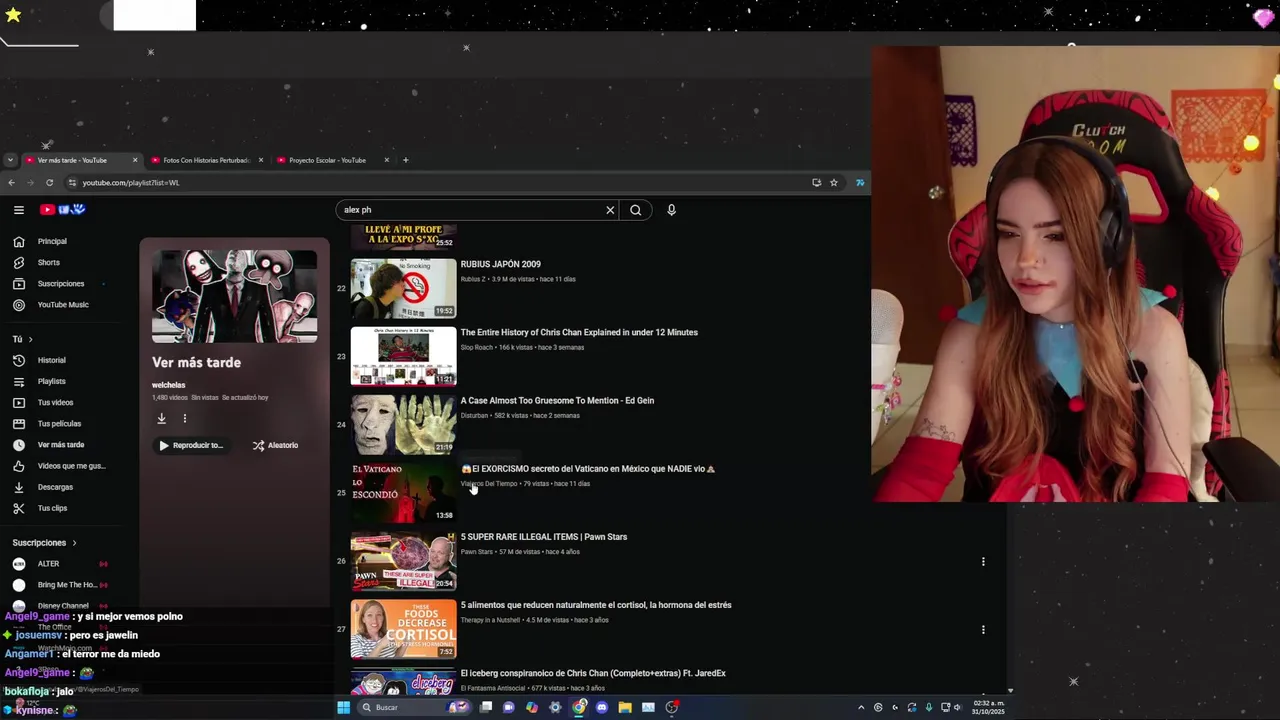Open options menu for cortisol video
The width and height of the screenshot is (1280, 720).
pyautogui.click(x=983, y=630)
